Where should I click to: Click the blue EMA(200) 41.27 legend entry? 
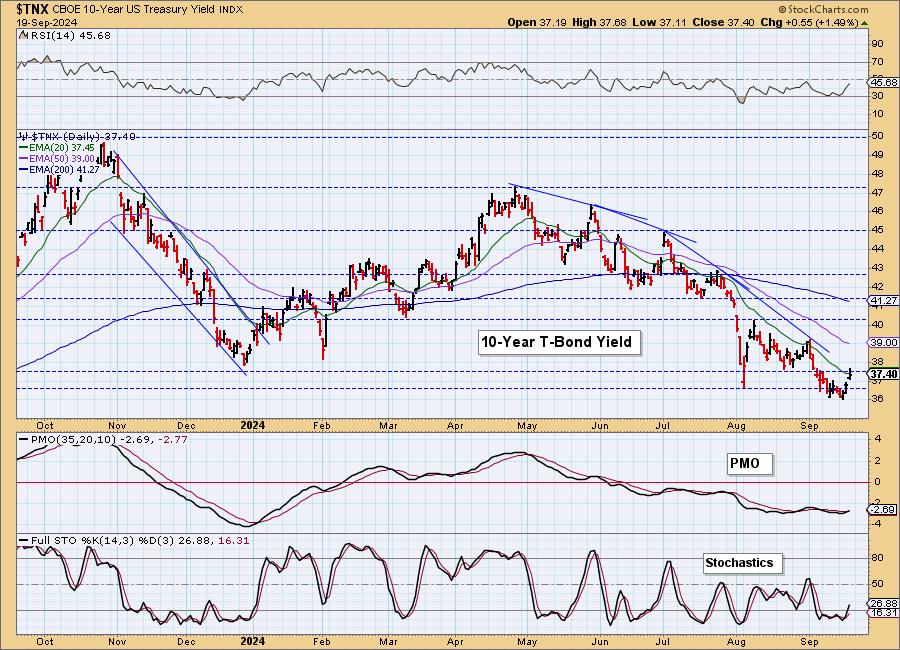tap(59, 169)
